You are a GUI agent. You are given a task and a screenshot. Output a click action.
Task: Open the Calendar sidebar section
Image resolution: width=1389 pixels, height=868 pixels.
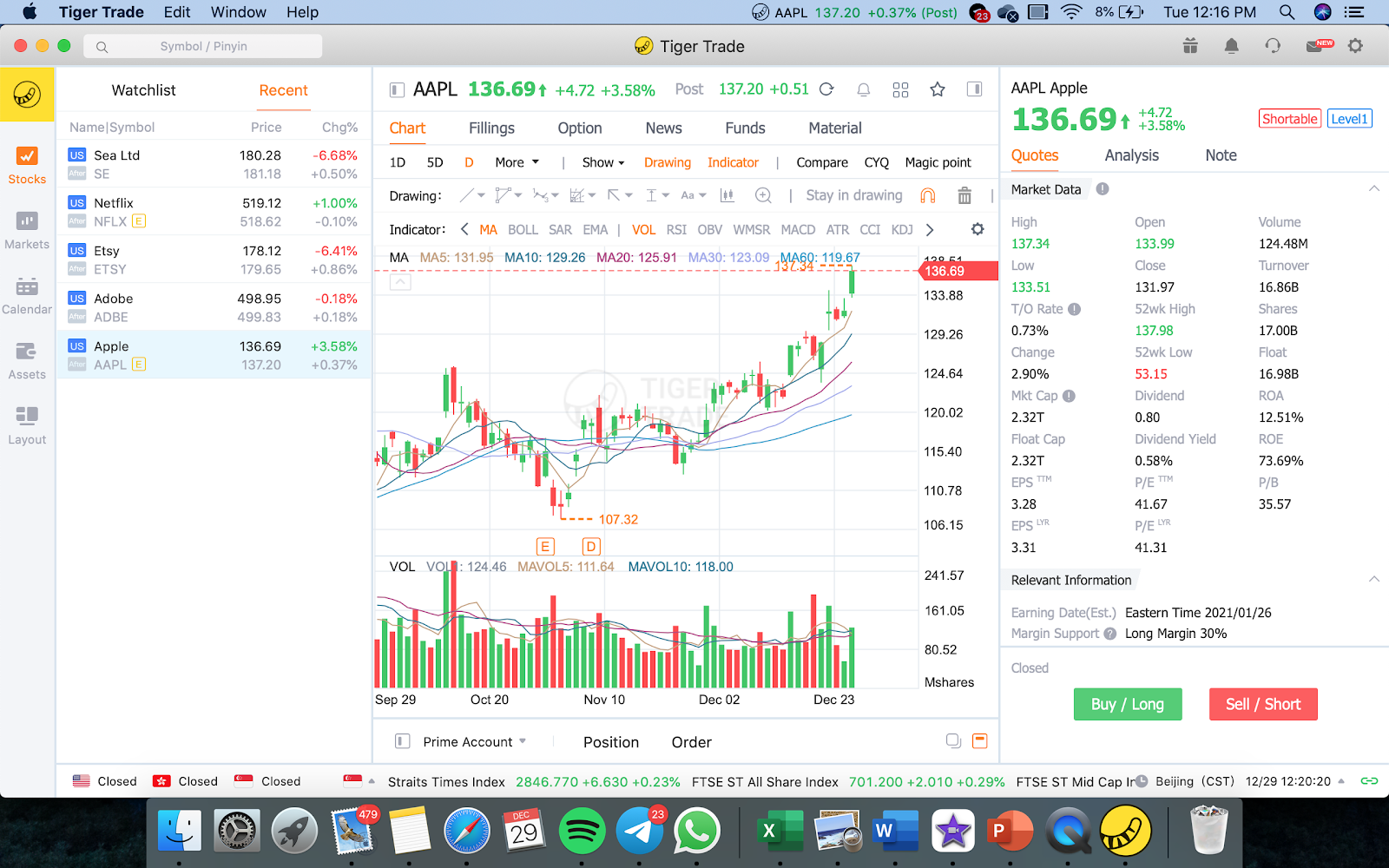(27, 295)
